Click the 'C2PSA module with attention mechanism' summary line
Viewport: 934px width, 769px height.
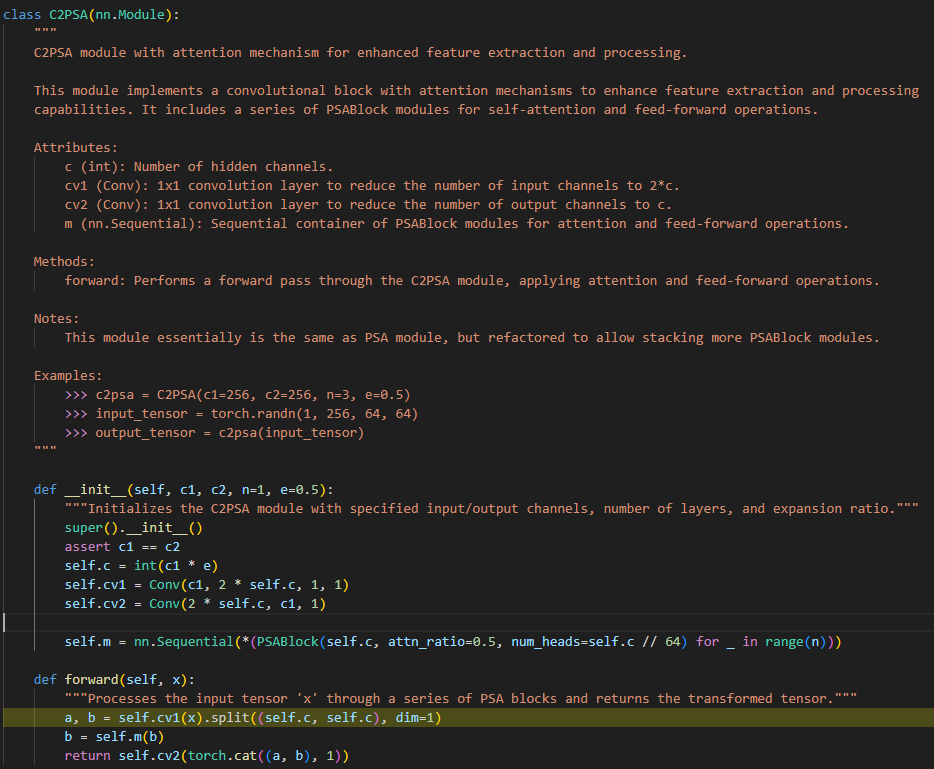click(x=360, y=53)
